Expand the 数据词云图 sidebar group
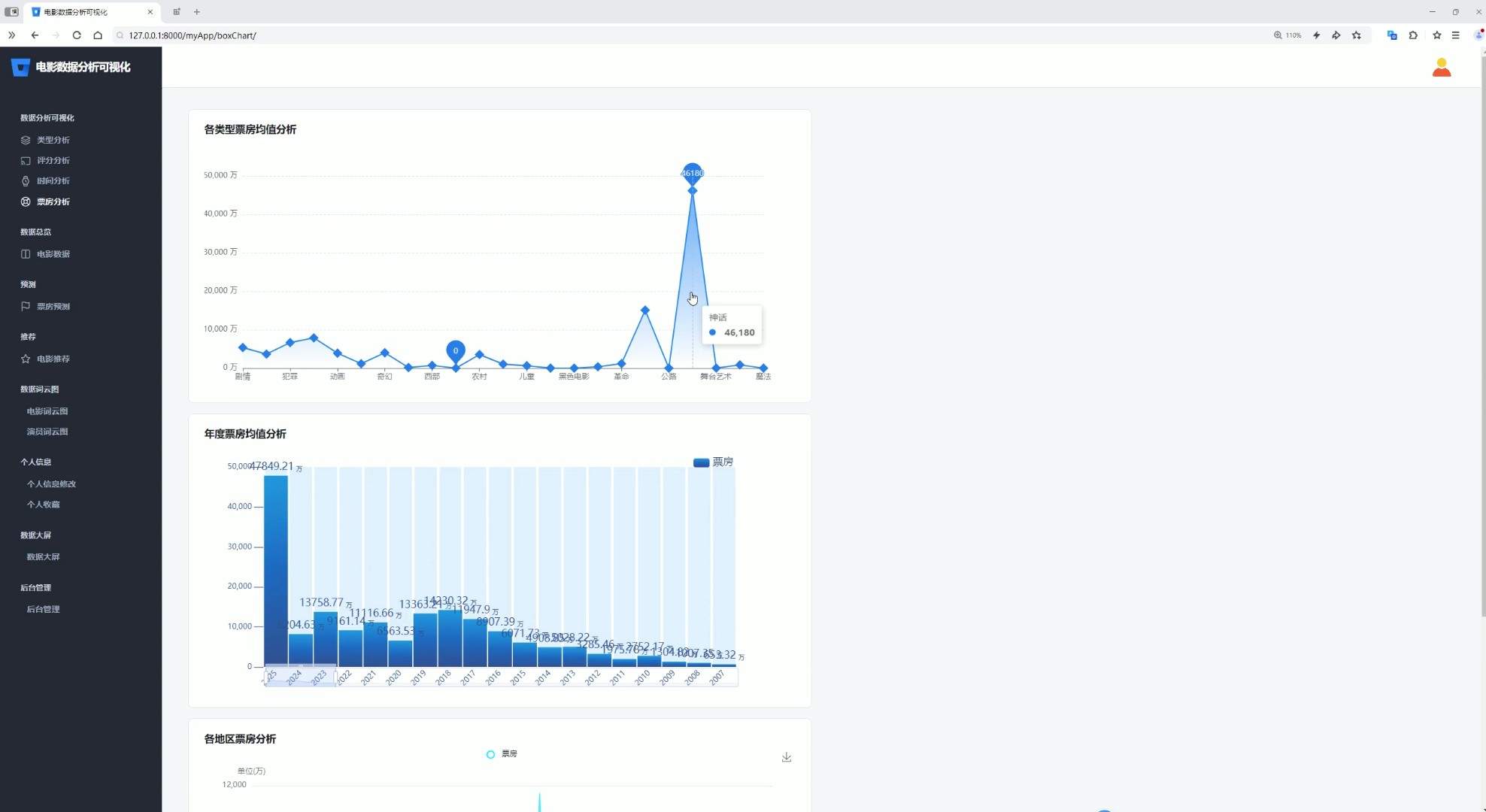This screenshot has width=1486, height=812. coord(39,389)
